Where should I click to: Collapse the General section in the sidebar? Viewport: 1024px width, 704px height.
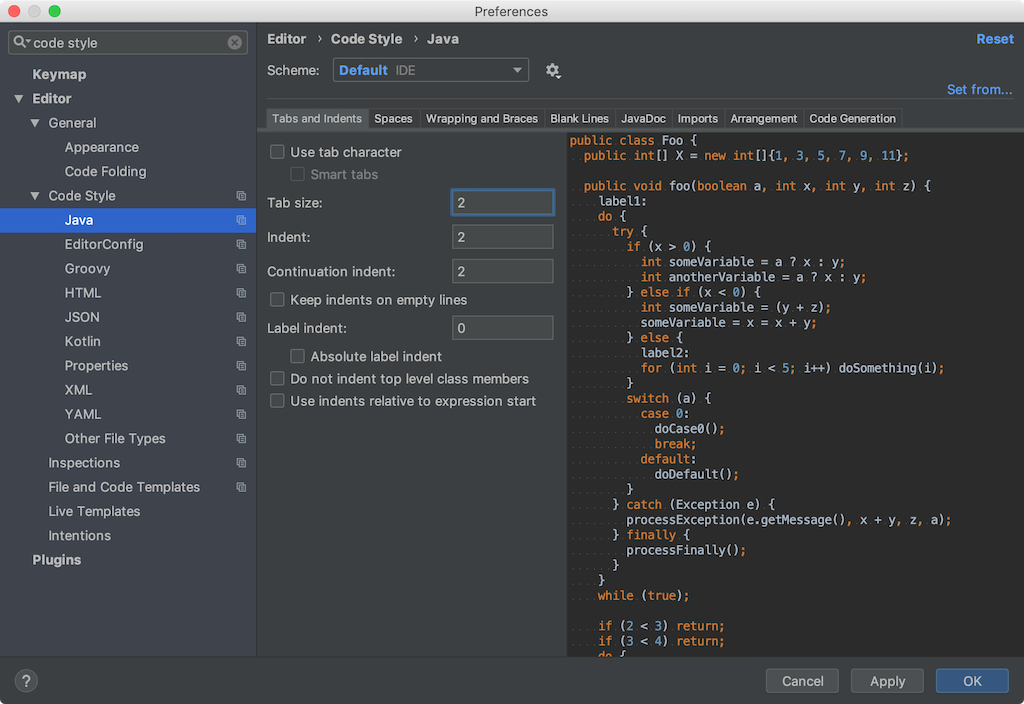36,122
